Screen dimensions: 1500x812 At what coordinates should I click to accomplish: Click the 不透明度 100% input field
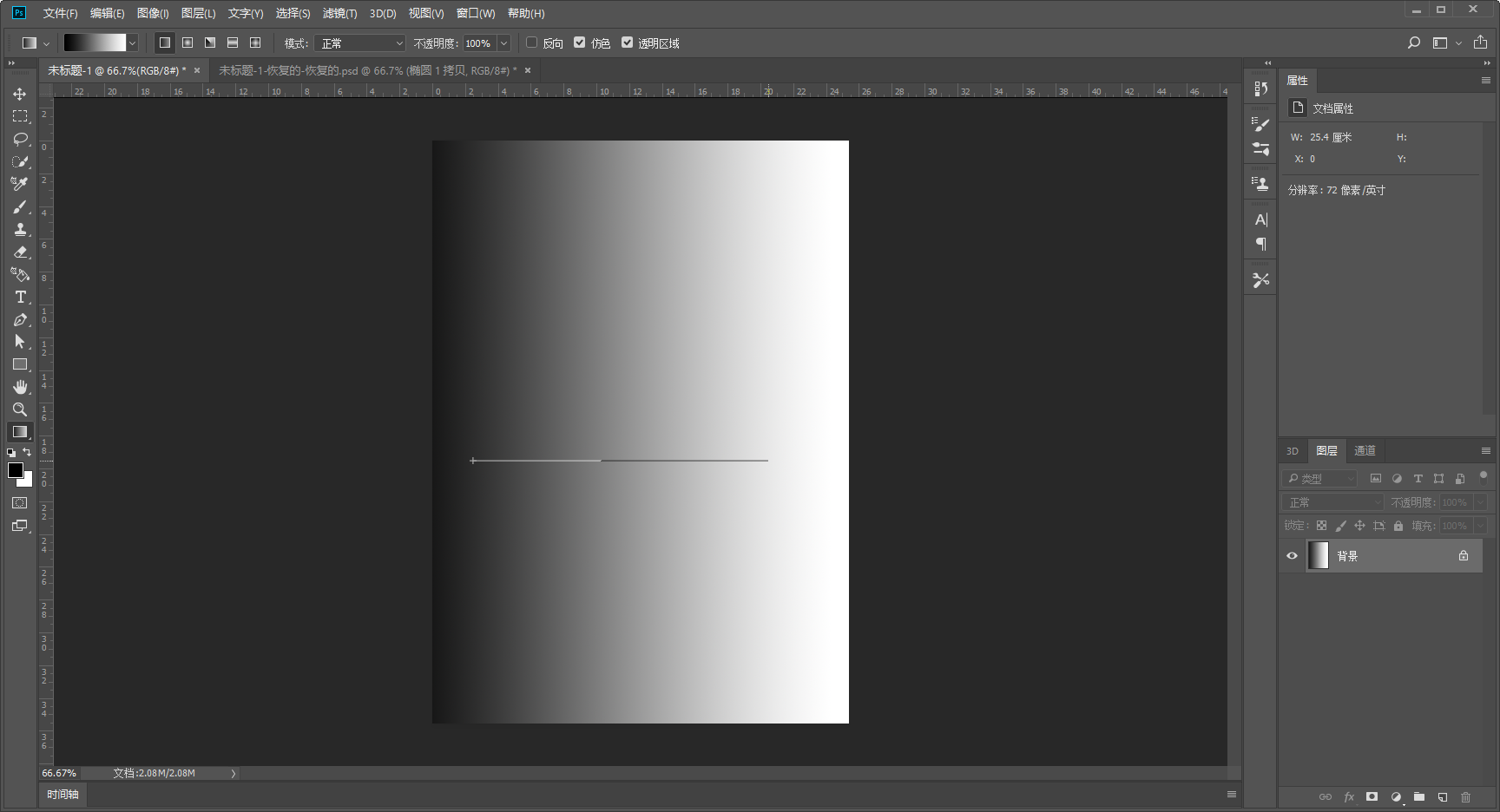point(479,43)
